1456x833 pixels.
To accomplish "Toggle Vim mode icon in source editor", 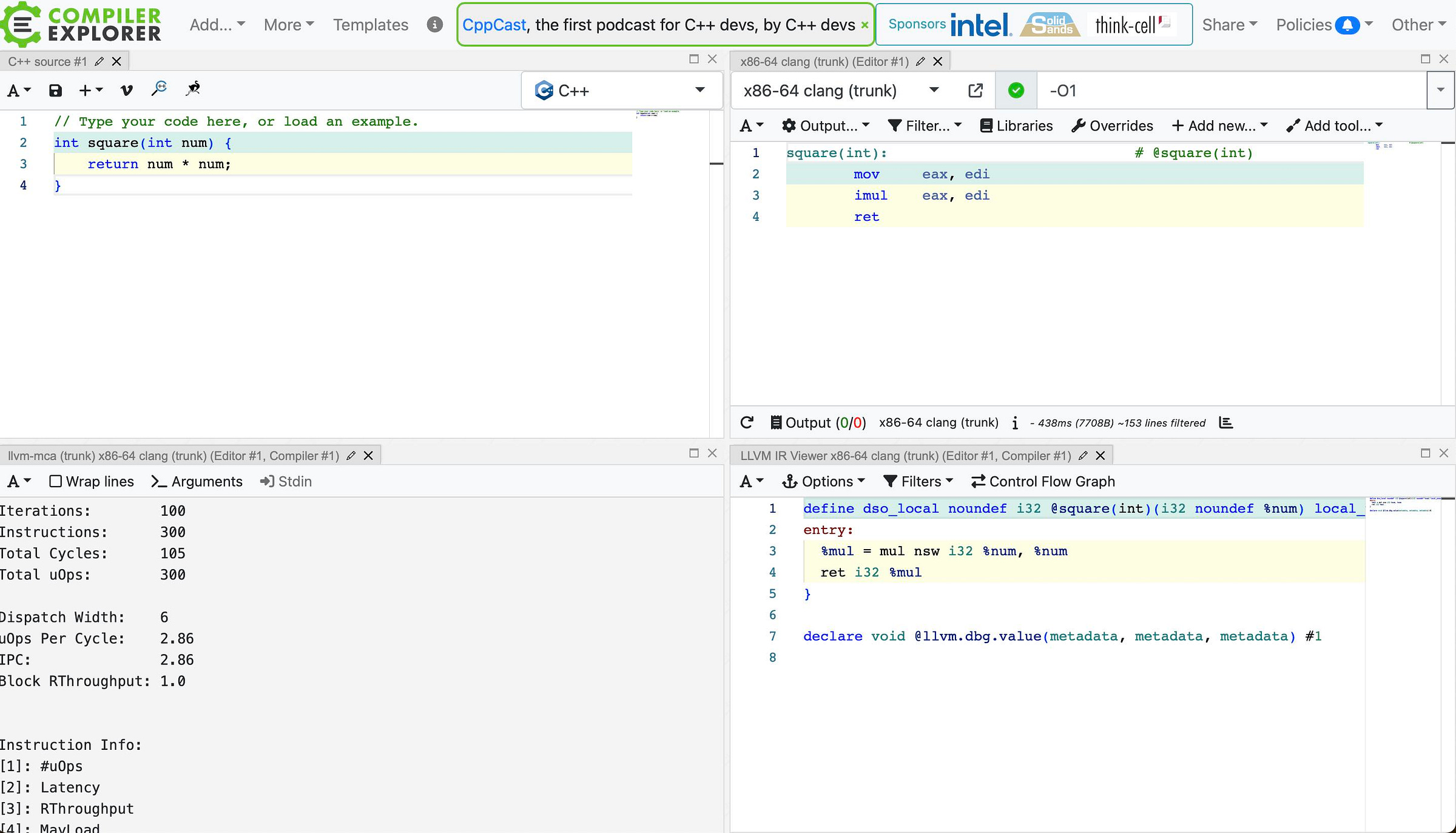I will pos(126,90).
